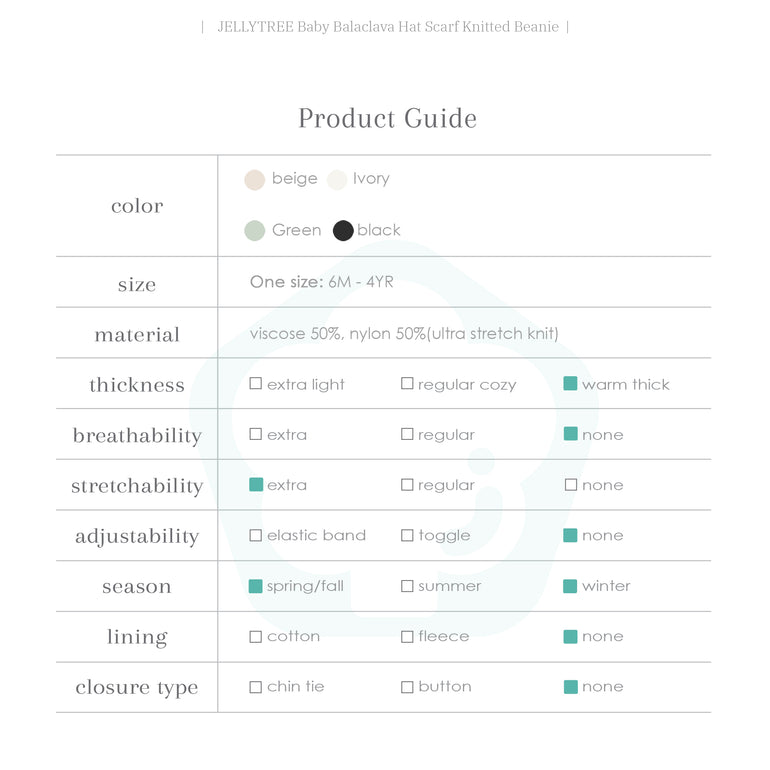
Task: Tick the none stretchability checkbox
Action: 570,485
